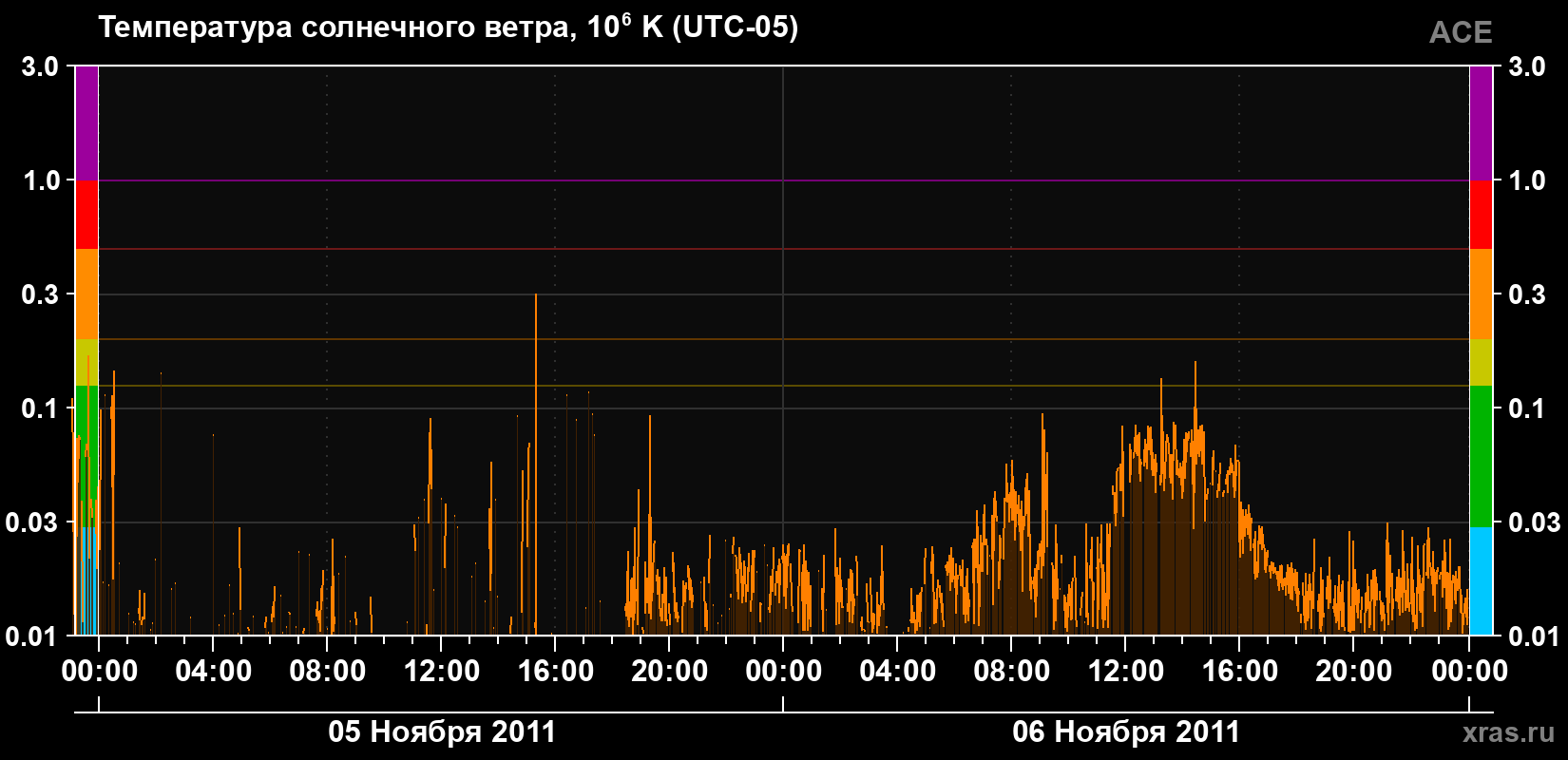The image size is (1568, 760).
Task: Click the "12:00" time label for 05 Ноября
Action: pos(442,672)
